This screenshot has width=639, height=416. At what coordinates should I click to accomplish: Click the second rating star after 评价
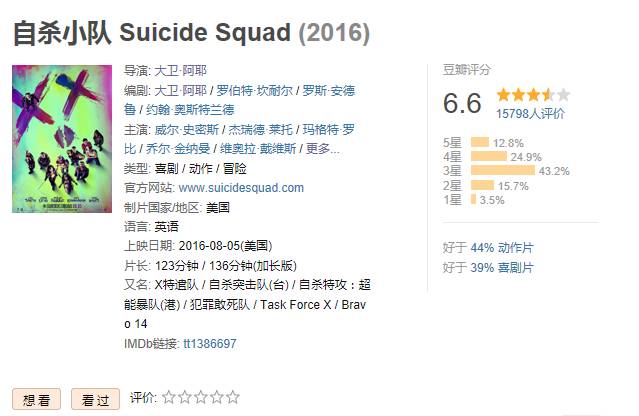point(184,397)
